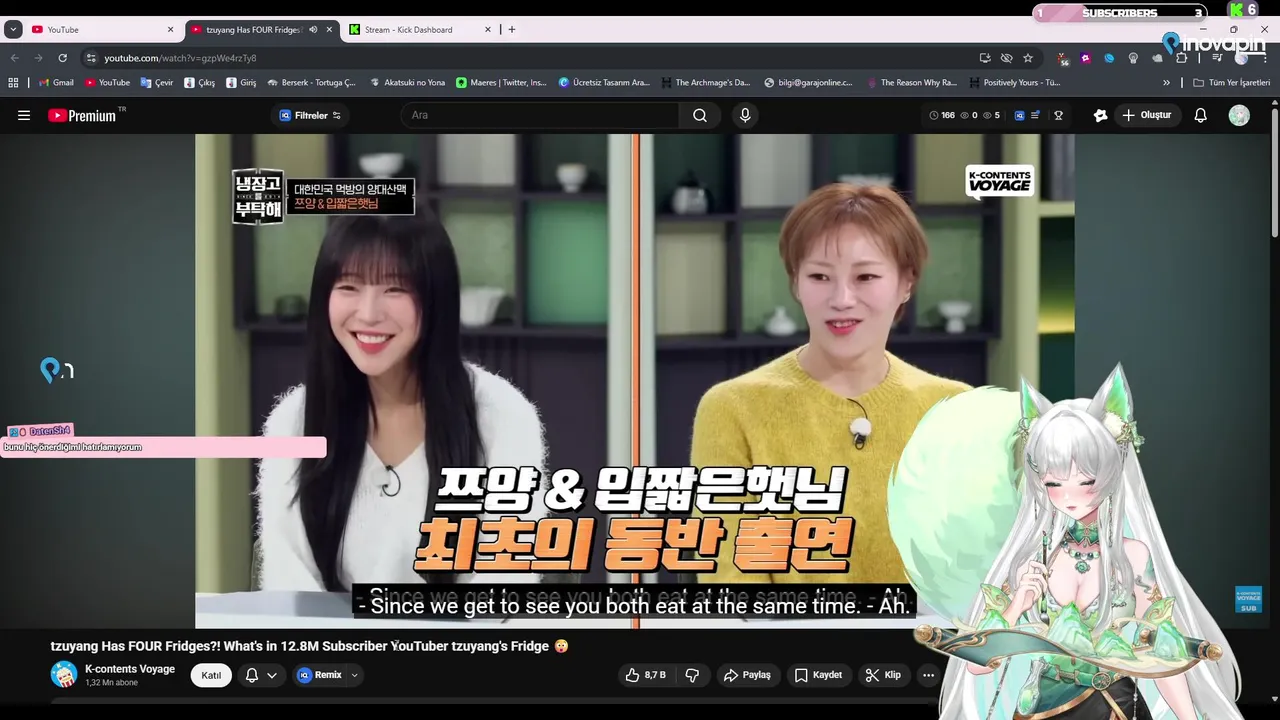Open the Maeres Twitter bookmark
1280x720 pixels.
coord(501,83)
